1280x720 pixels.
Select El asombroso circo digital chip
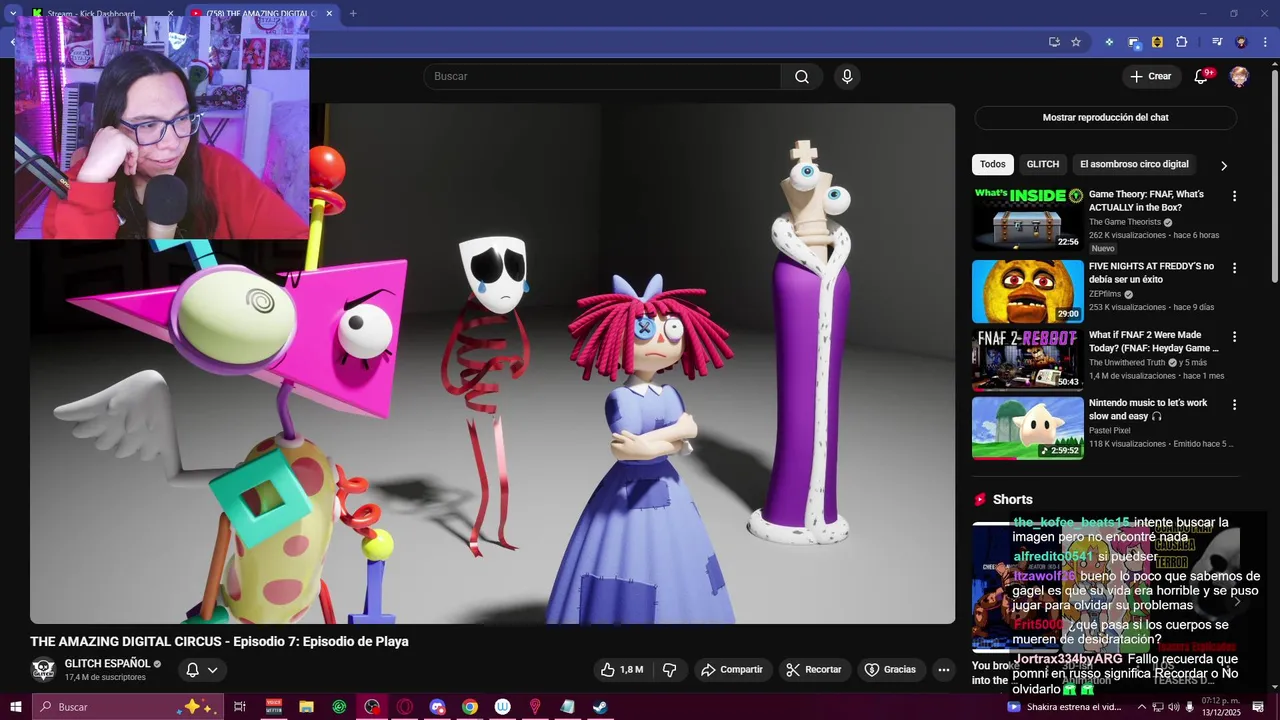click(x=1134, y=164)
